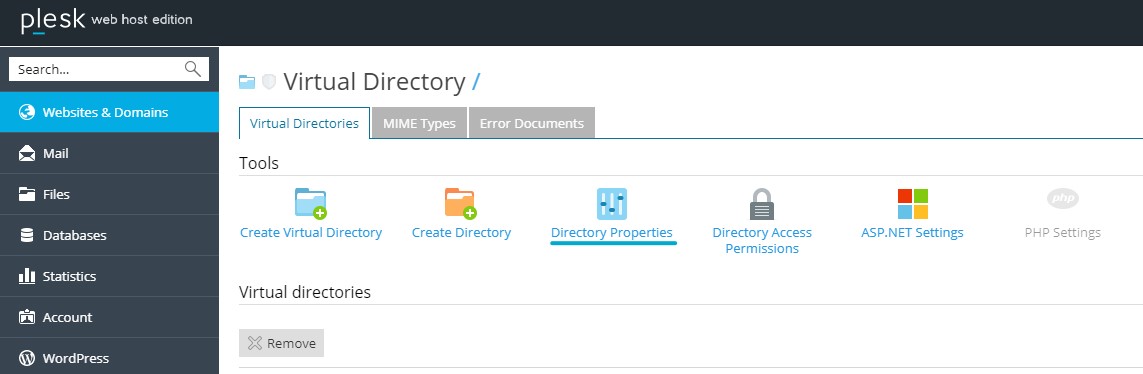Image resolution: width=1143 pixels, height=374 pixels.
Task: Open the Statistics sidebar item
Action: (x=109, y=276)
